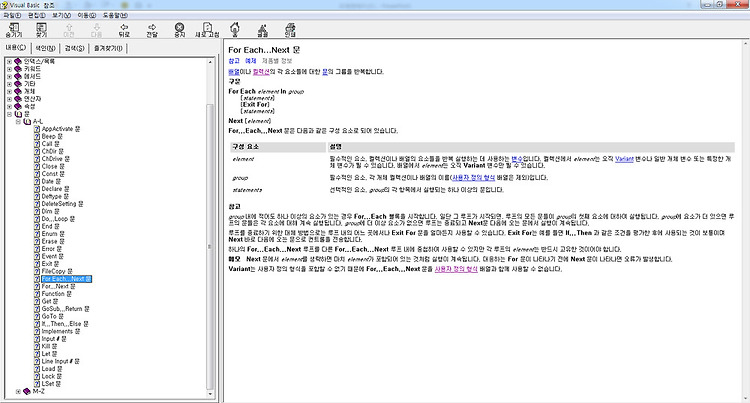Click the topic icon of AppActivate 문
Screen dimensions: 750x403
click(37, 129)
